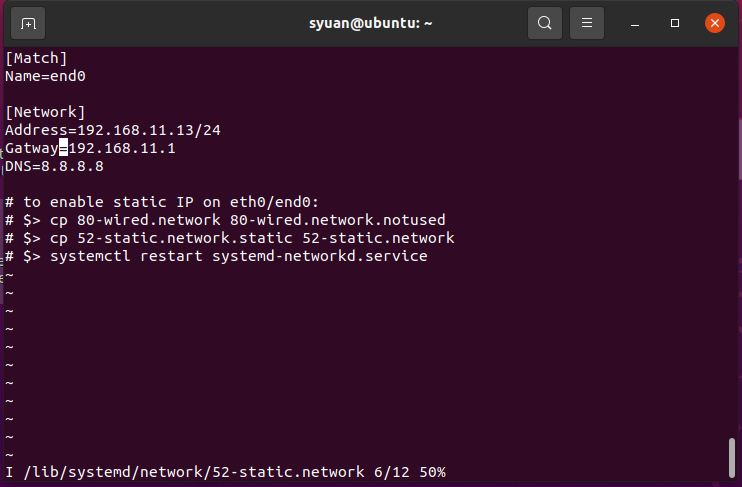Click the systemctl restart comment line

(216, 256)
